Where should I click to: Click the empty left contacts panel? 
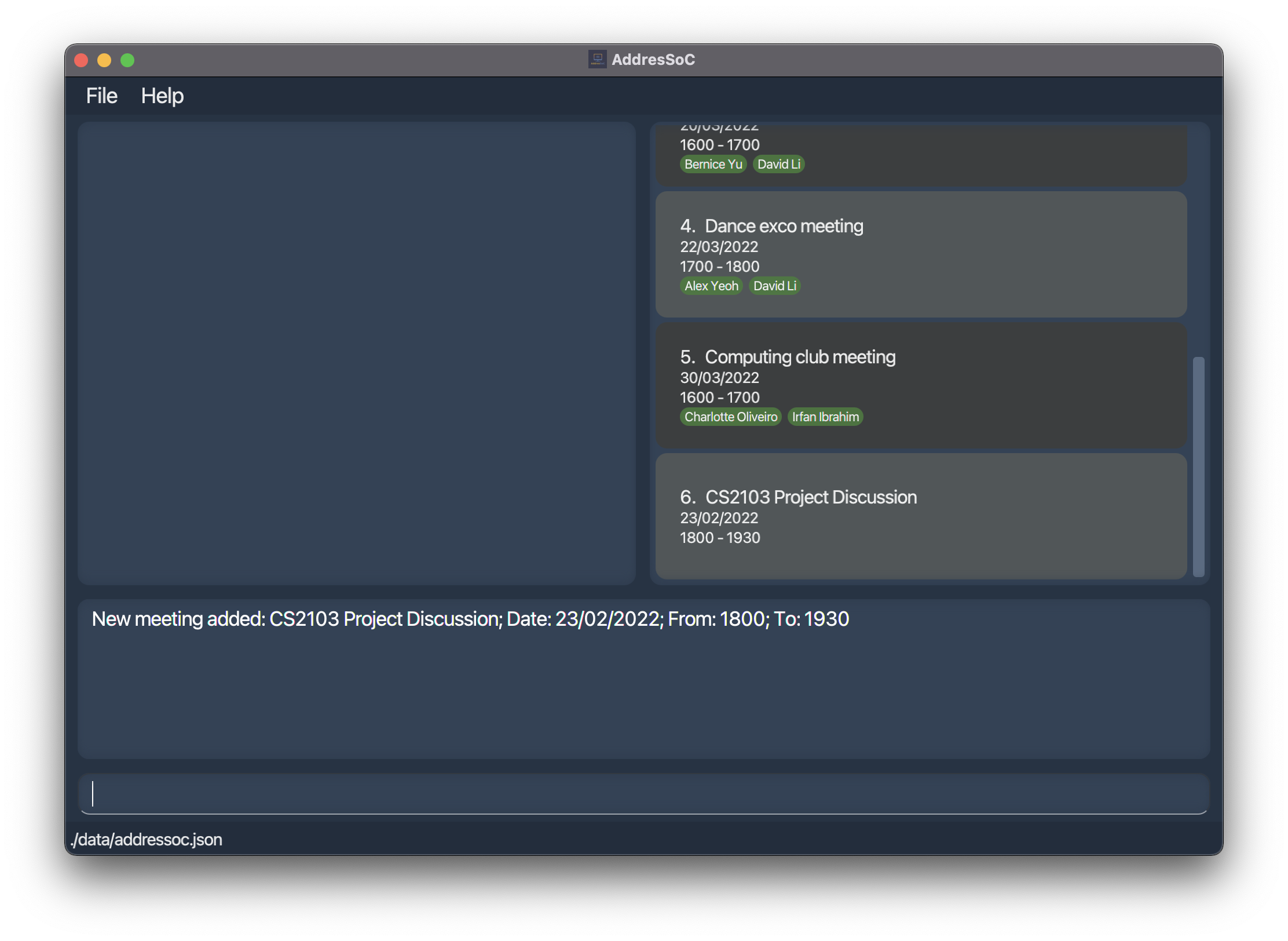point(356,353)
